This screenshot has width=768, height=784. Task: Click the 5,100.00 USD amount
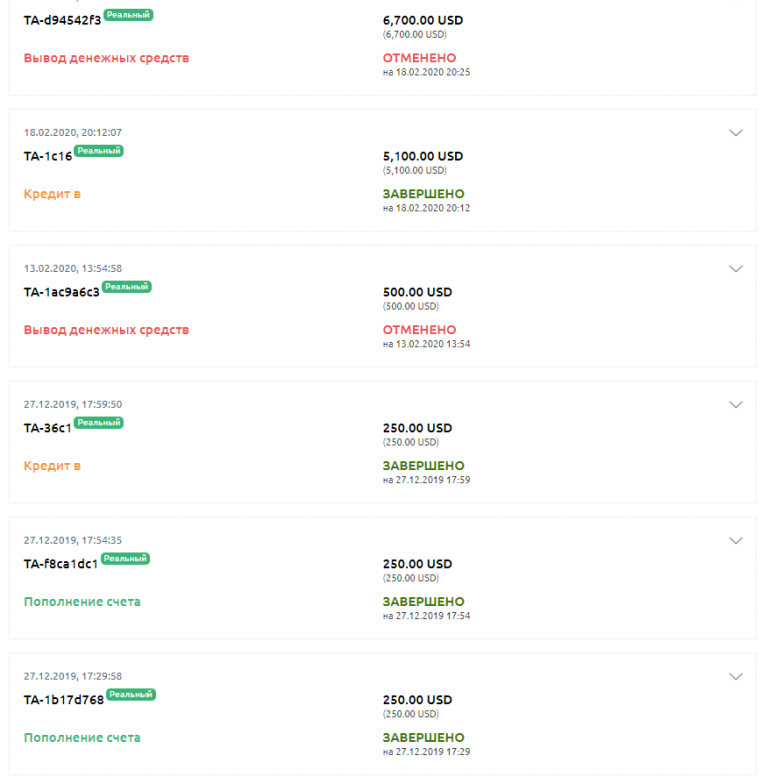coord(423,156)
